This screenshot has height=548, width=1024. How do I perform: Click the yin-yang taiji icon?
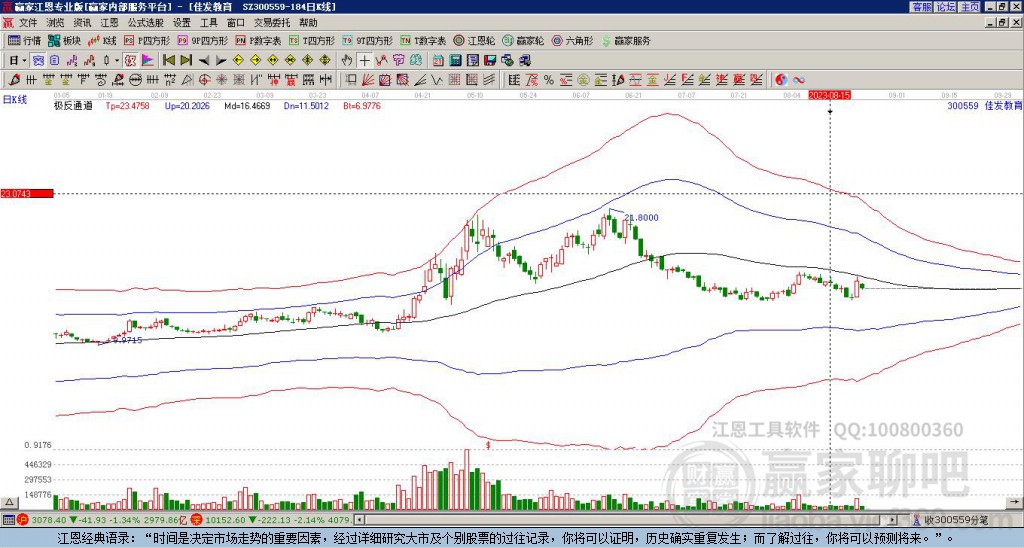[781, 80]
